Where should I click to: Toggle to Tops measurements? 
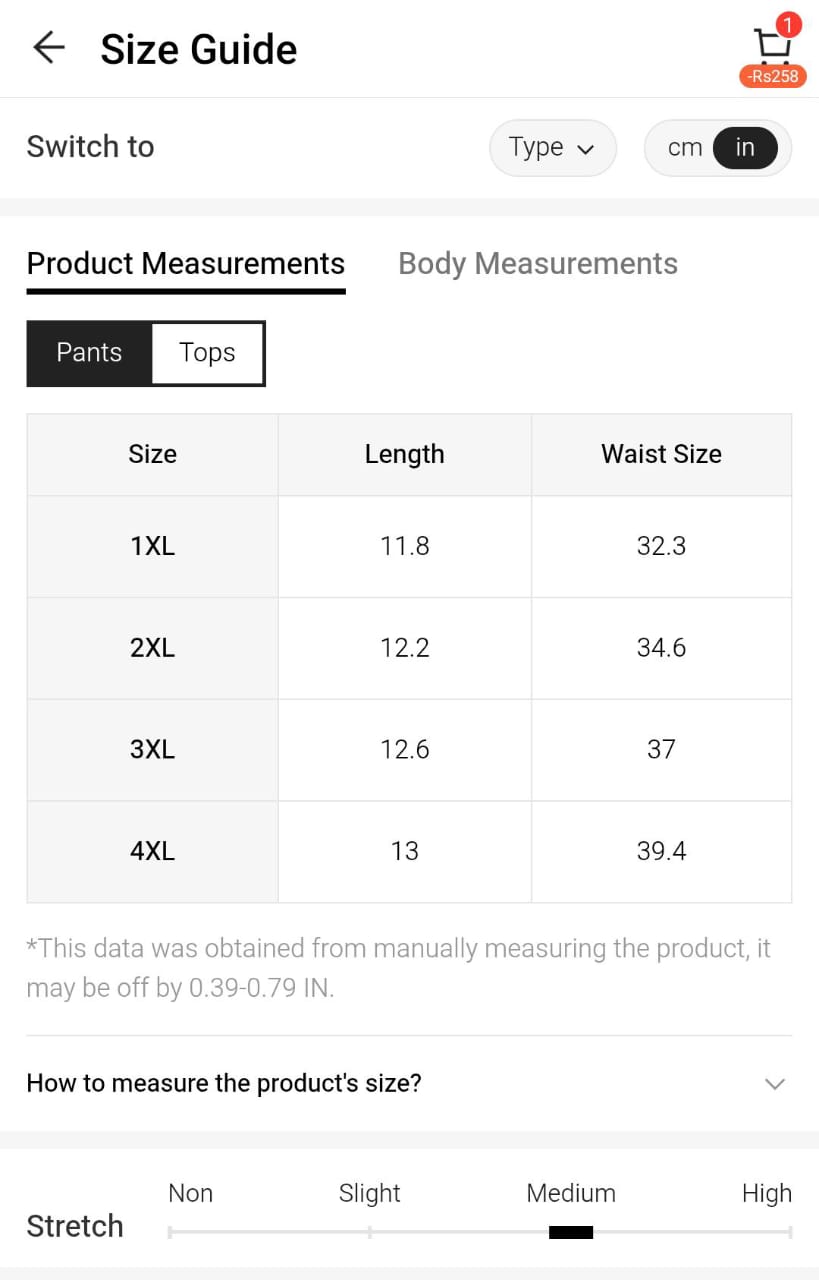pos(207,353)
